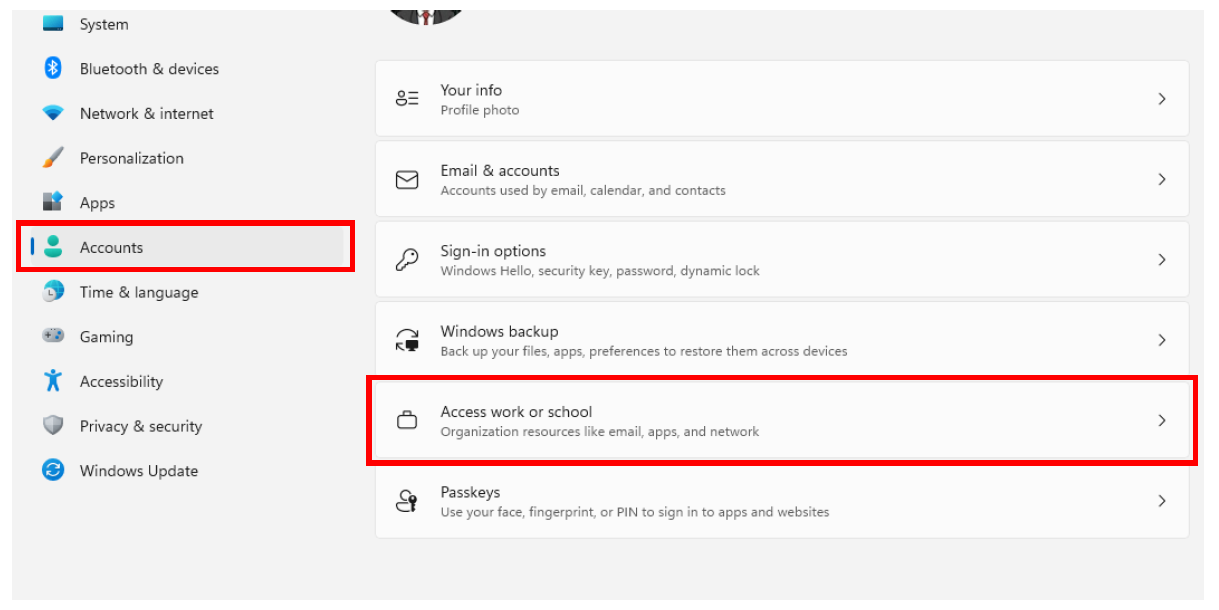Screen dimensions: 1219x610
Task: Click the chevron beside Sign-in options
Action: pyautogui.click(x=1162, y=260)
